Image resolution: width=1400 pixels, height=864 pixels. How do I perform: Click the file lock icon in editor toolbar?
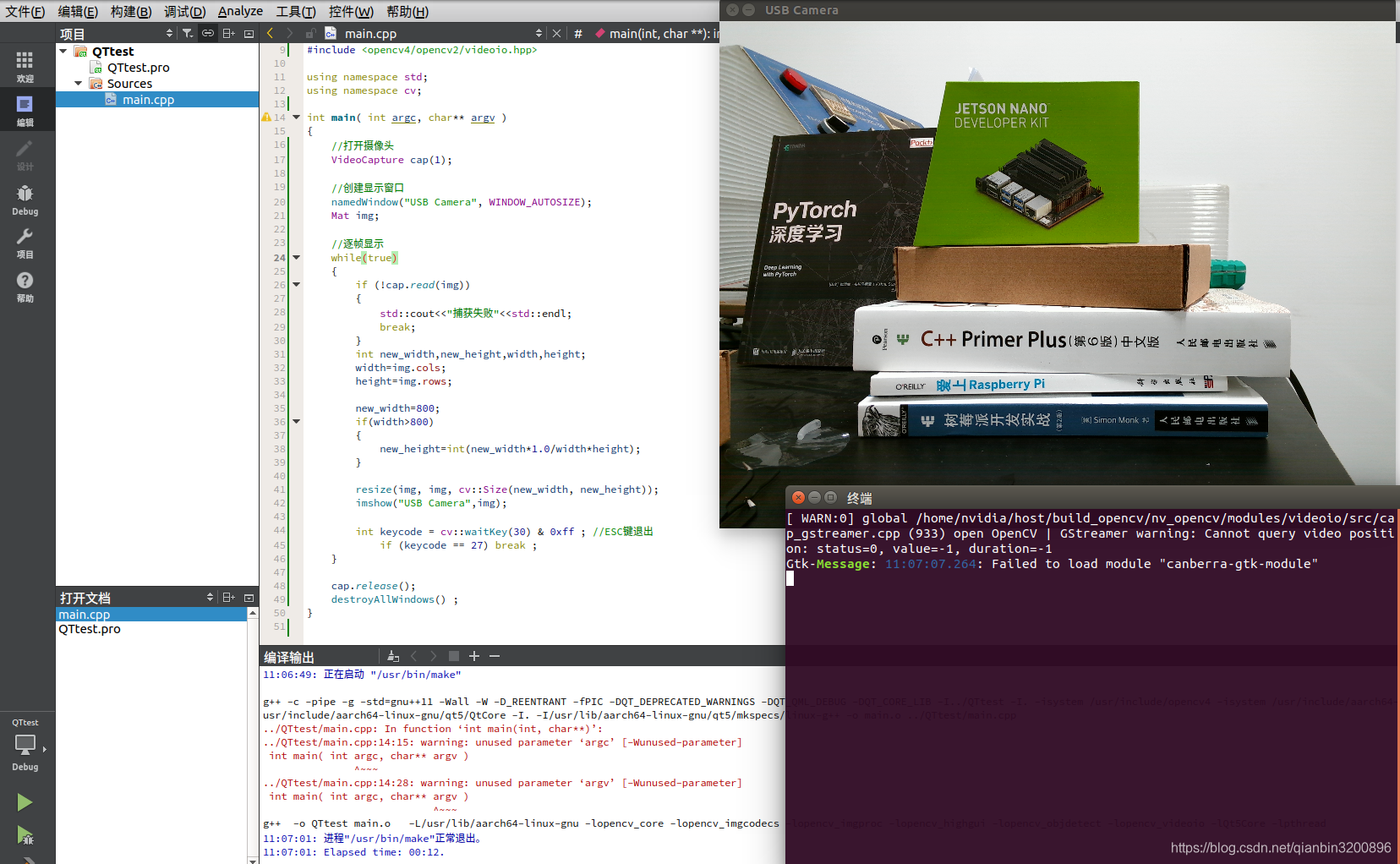[x=310, y=33]
